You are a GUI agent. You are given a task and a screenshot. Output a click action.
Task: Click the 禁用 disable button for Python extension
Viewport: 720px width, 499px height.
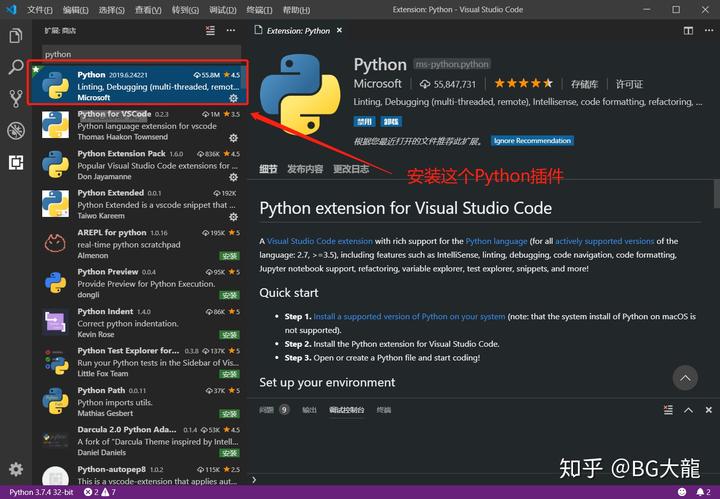tap(364, 122)
